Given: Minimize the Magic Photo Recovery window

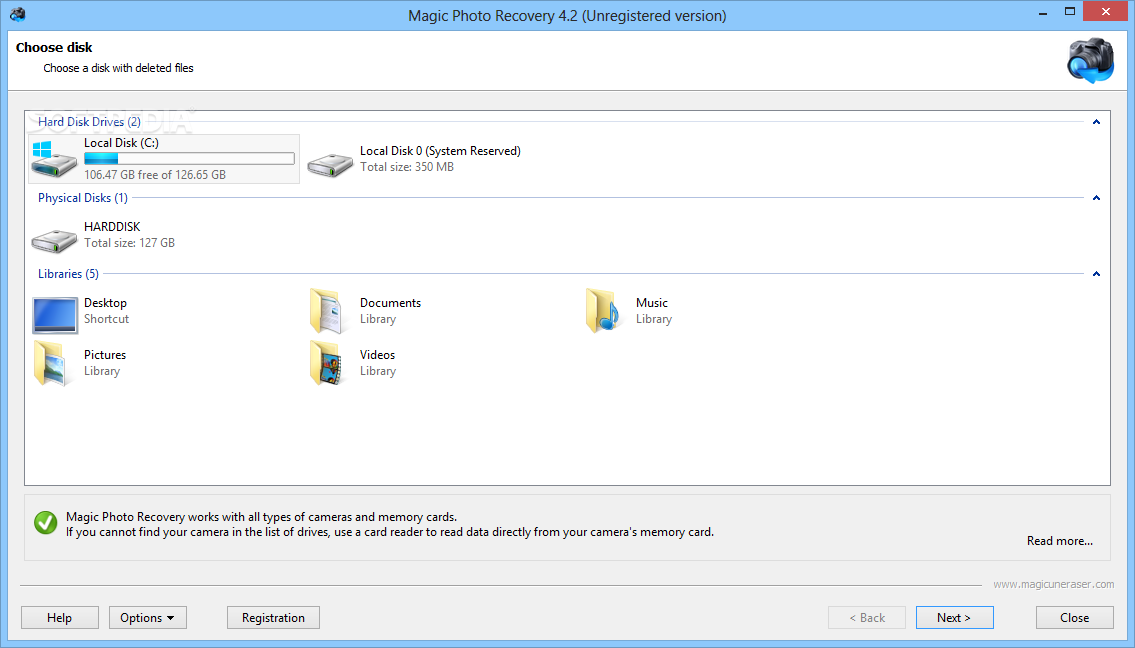Looking at the screenshot, I should pyautogui.click(x=1042, y=12).
